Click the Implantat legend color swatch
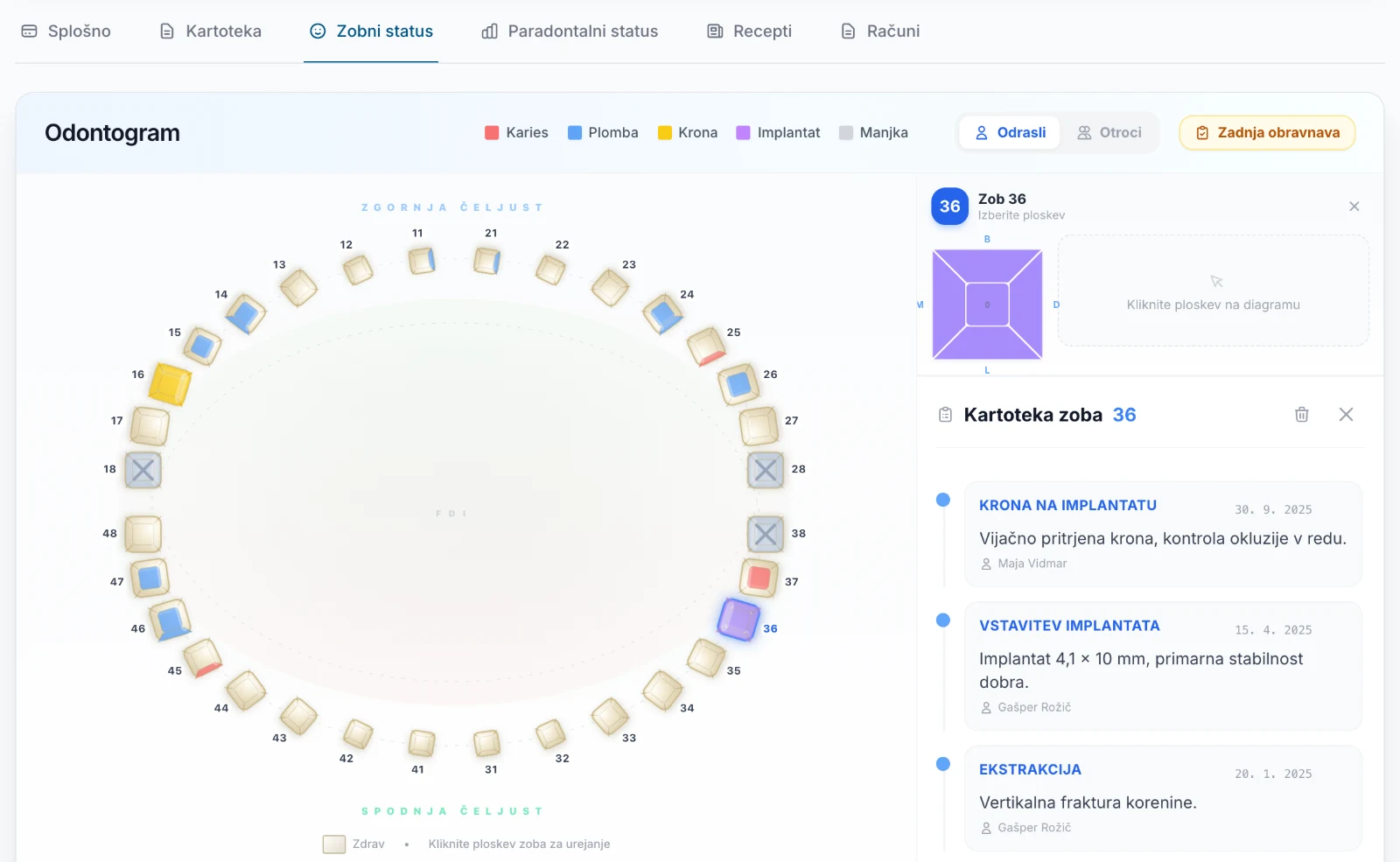 point(743,133)
